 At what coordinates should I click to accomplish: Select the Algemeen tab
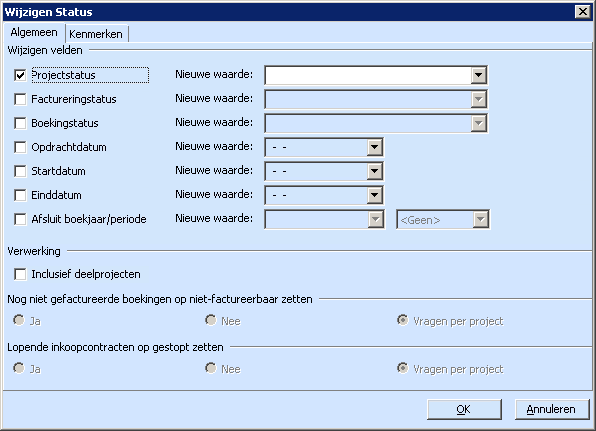click(x=34, y=32)
